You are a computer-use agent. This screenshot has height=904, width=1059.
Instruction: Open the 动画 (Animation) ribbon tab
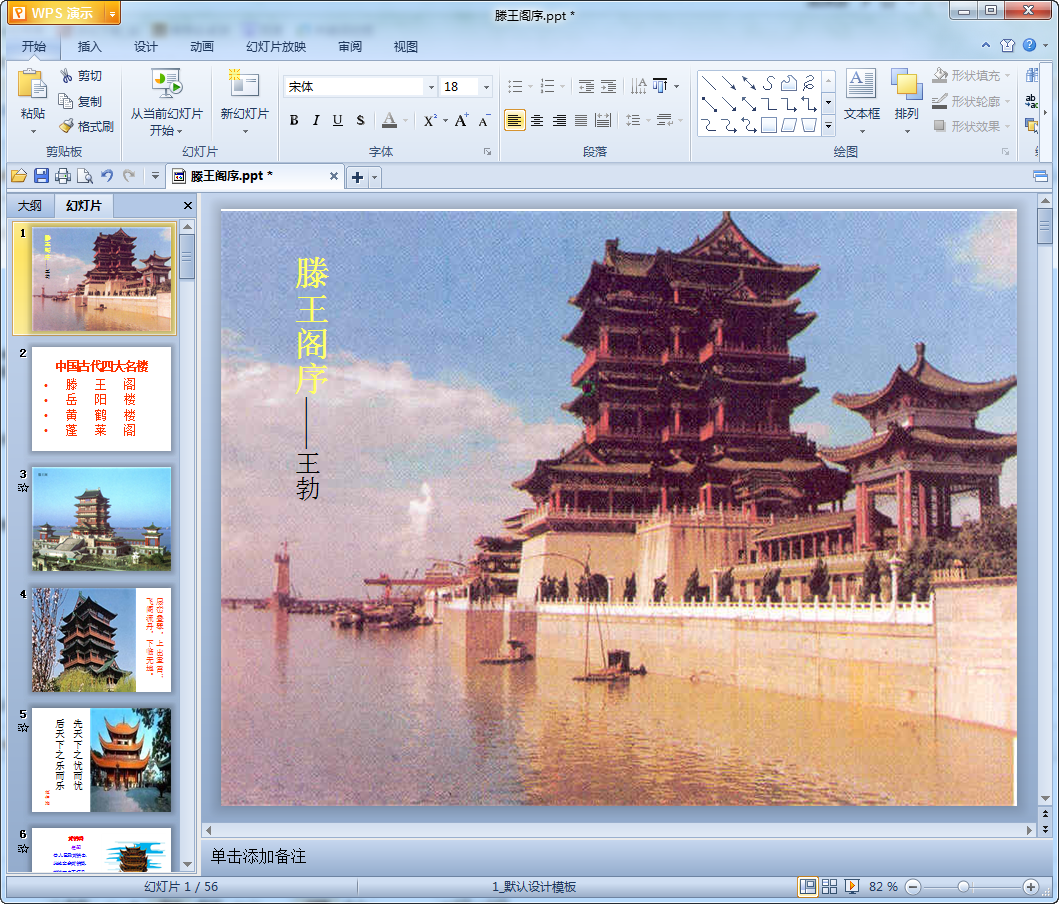pyautogui.click(x=202, y=47)
